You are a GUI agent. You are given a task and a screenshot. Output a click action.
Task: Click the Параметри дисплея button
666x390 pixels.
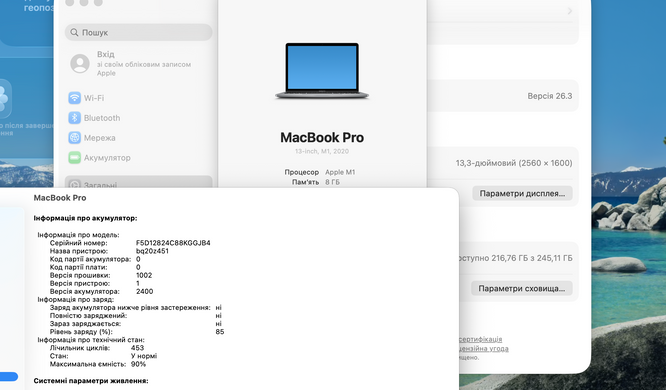click(x=522, y=193)
